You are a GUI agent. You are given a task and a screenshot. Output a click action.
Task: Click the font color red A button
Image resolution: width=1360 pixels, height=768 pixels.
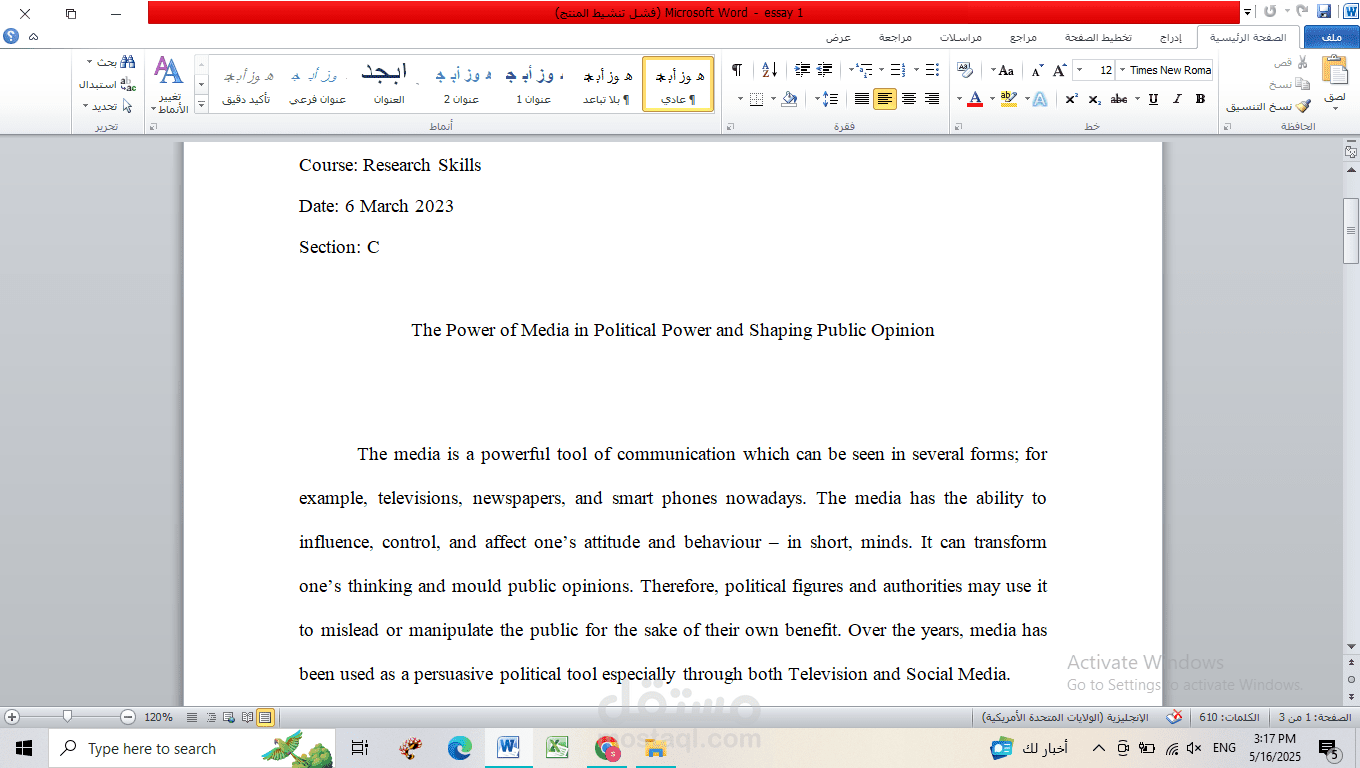pos(975,99)
